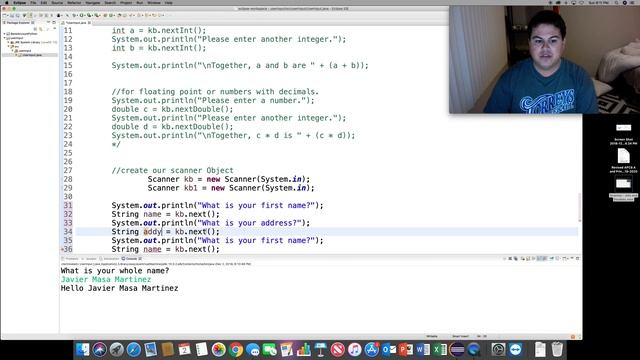Click the New file icon in Eclipse toolbar

click(x=5, y=16)
